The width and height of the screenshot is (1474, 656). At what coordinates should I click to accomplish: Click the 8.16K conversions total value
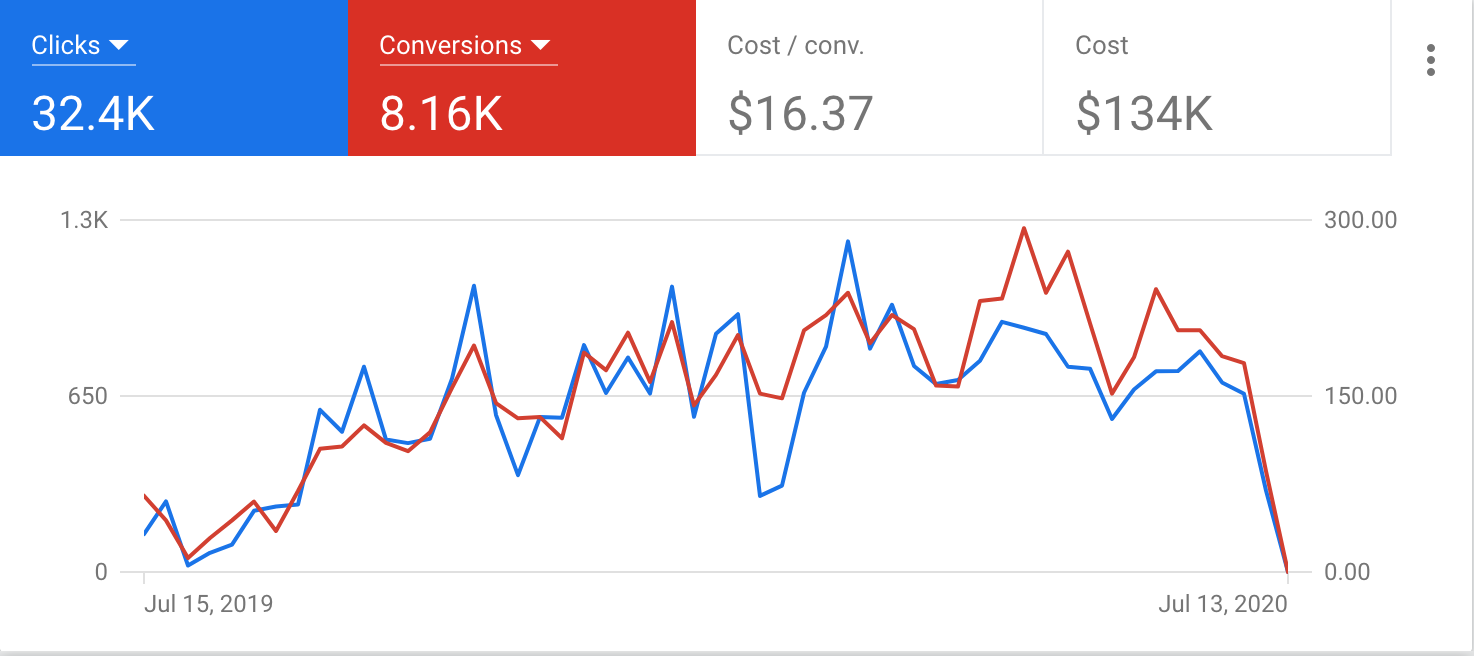click(x=441, y=114)
